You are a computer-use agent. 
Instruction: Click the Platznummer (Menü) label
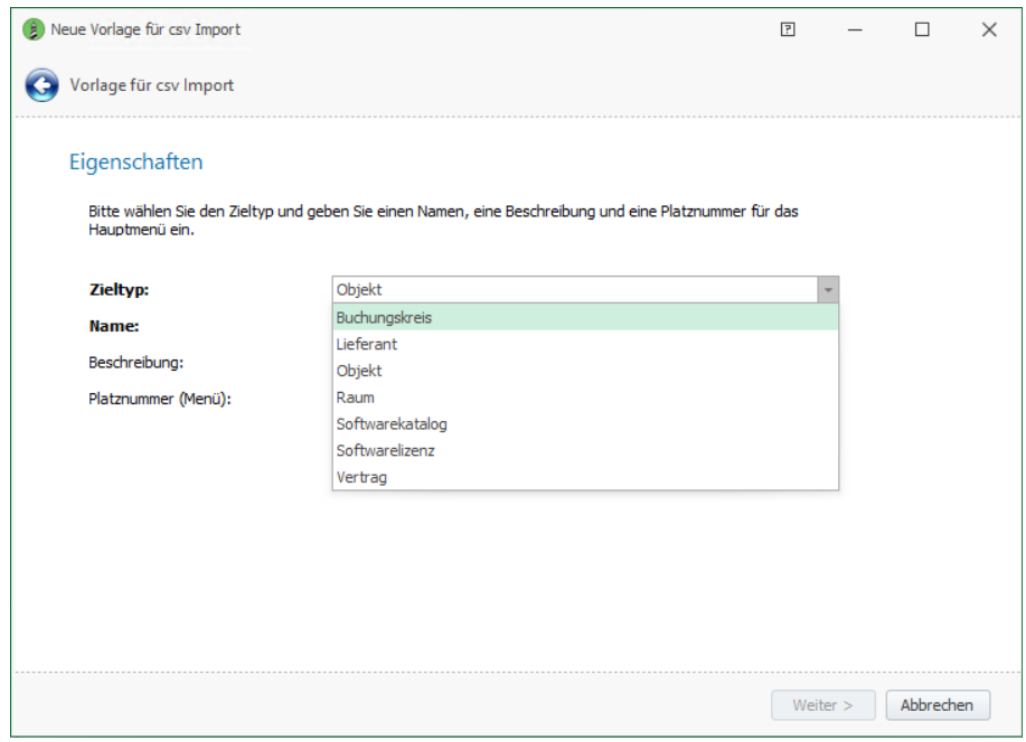[x=160, y=398]
